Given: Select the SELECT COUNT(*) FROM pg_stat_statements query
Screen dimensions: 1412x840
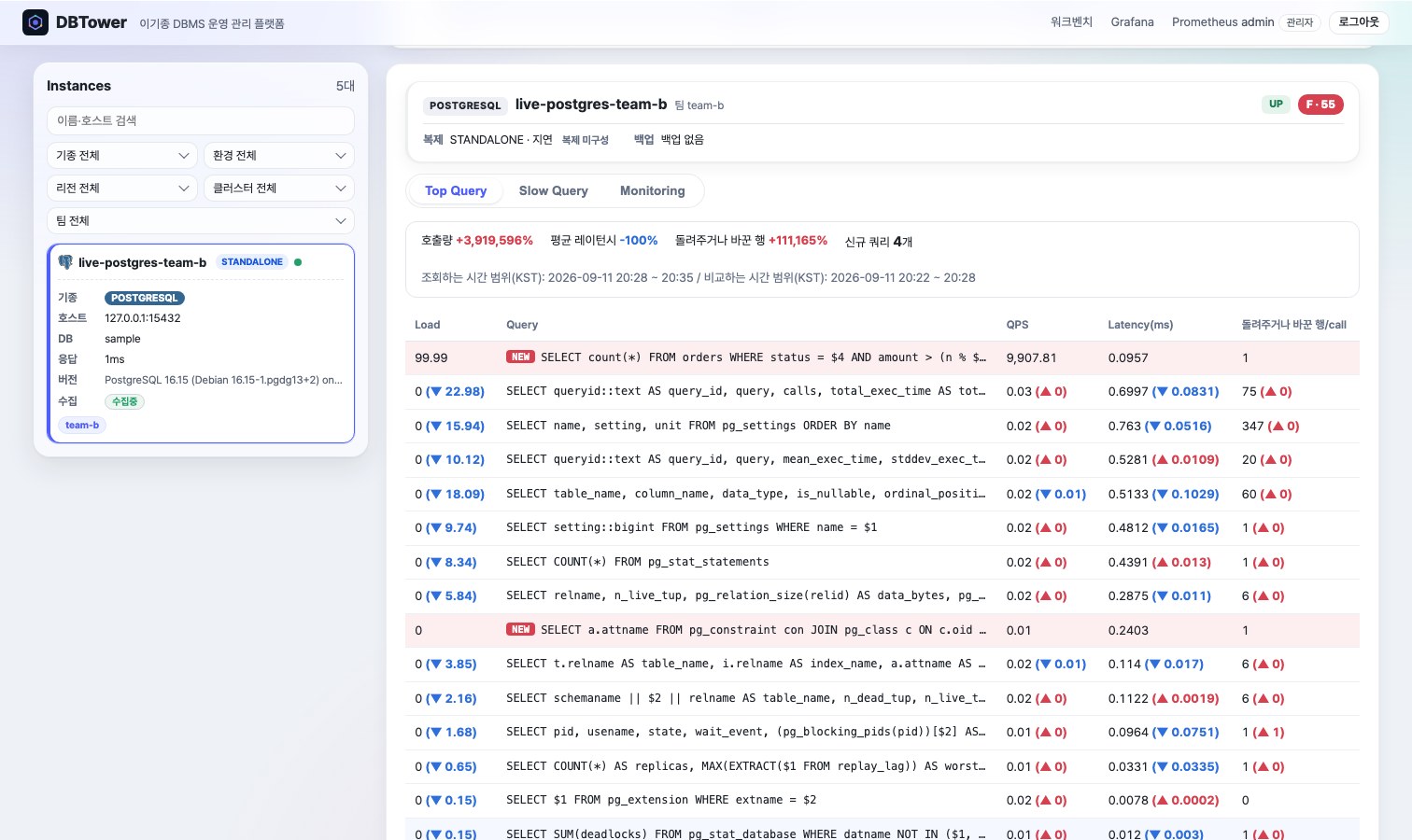Looking at the screenshot, I should [882, 562].
